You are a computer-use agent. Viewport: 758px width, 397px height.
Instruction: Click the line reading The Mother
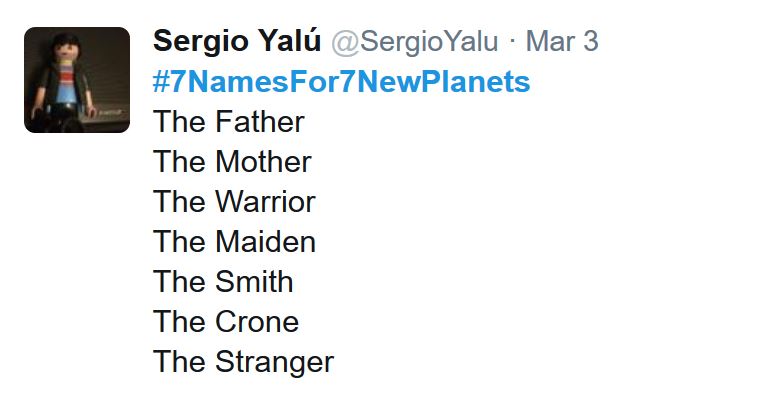pos(232,162)
